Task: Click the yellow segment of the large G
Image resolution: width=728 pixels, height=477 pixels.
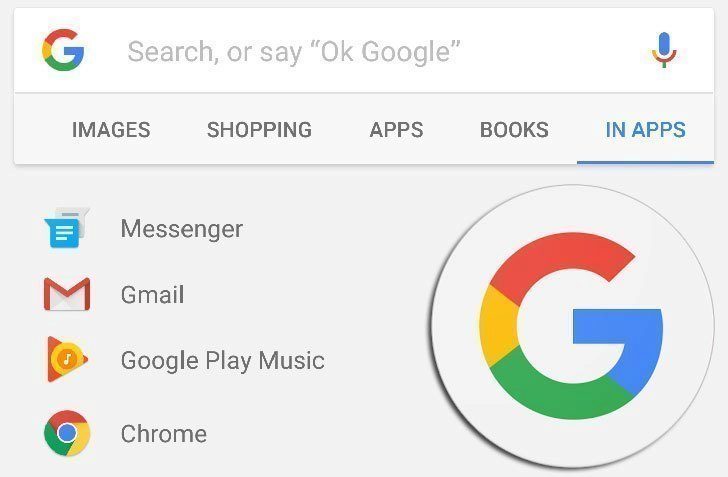Action: point(499,325)
